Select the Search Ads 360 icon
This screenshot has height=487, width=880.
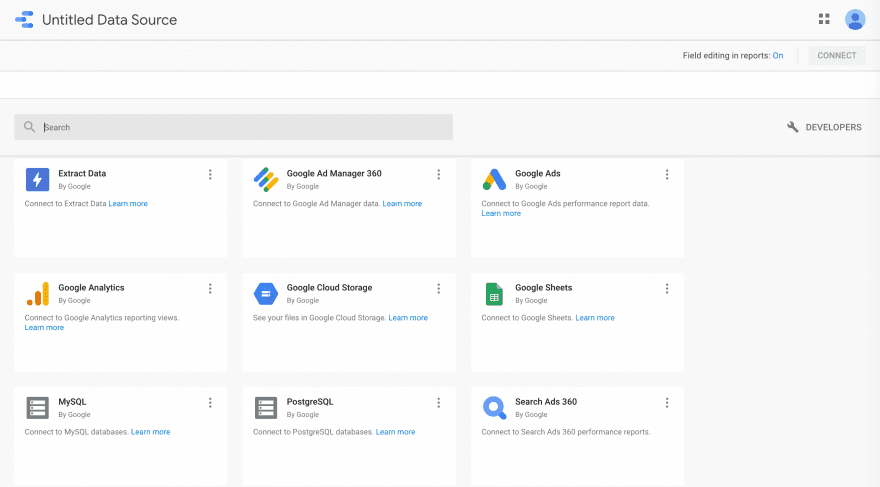[x=494, y=408]
